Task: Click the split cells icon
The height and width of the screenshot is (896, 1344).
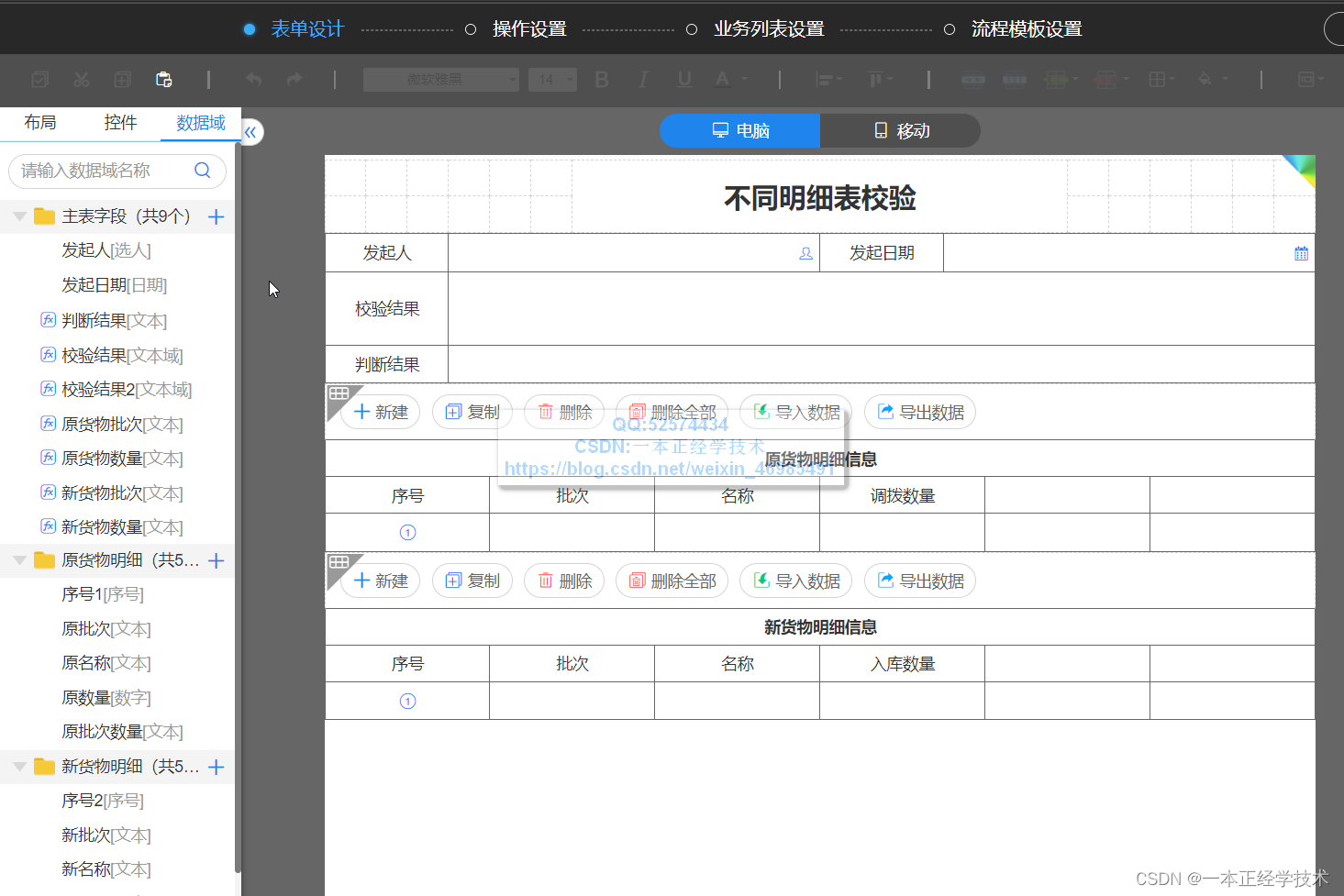Action: (1015, 80)
